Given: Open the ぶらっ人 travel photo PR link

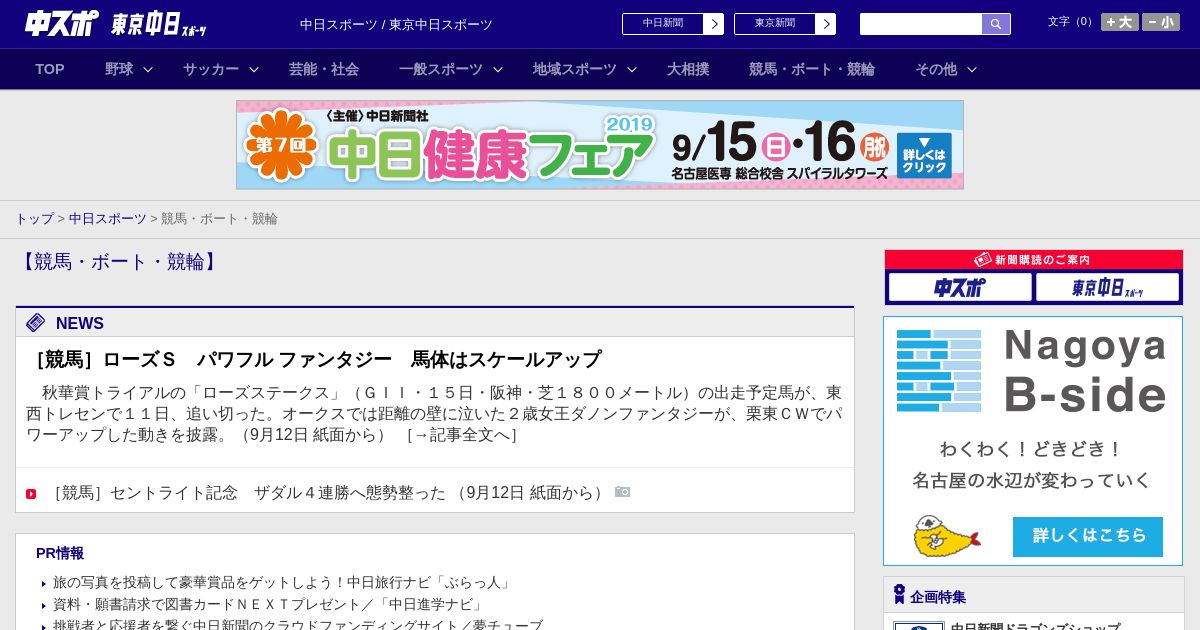Looking at the screenshot, I should point(284,582).
